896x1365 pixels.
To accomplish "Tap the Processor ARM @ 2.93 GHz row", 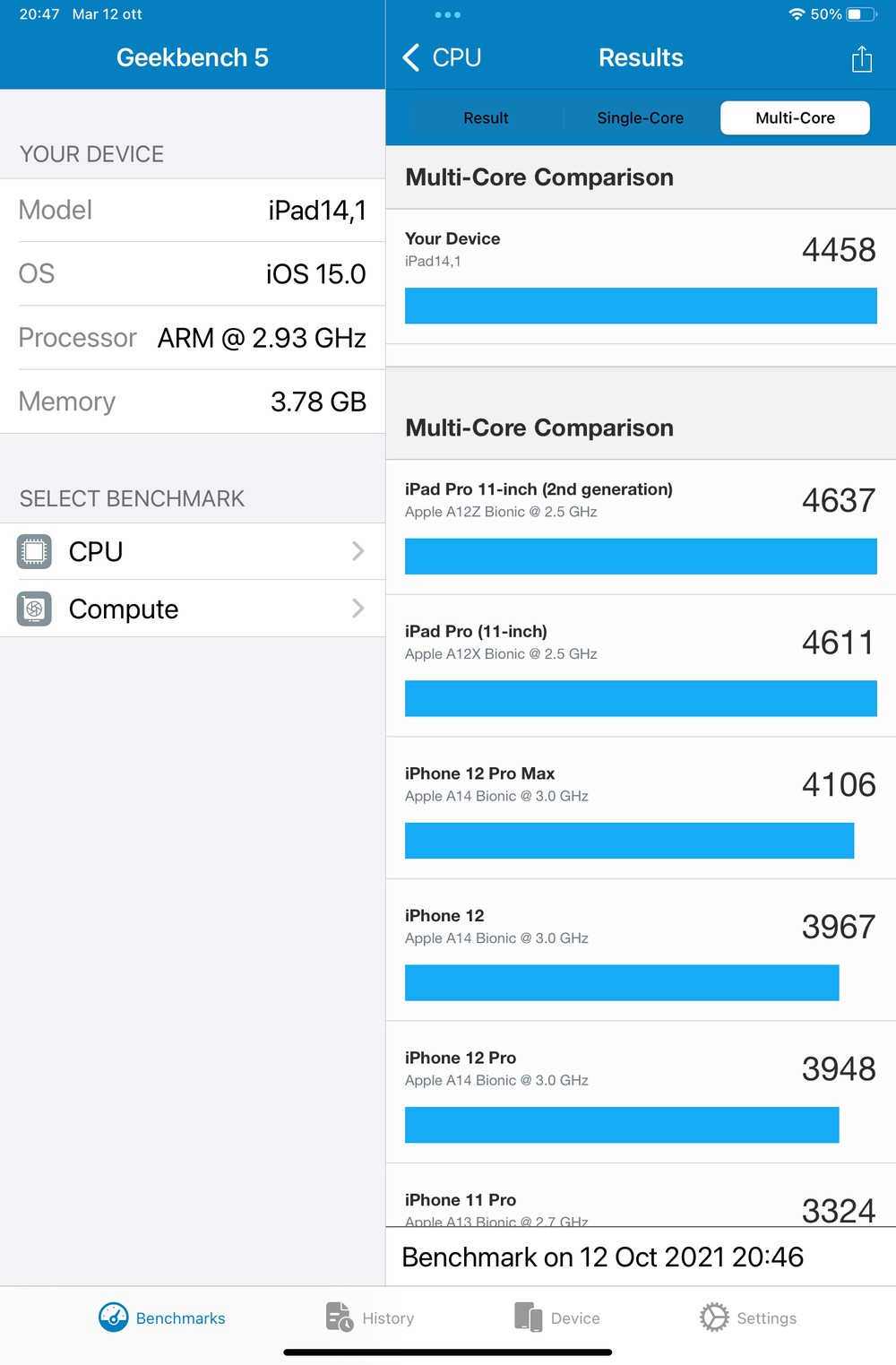I will tap(193, 338).
